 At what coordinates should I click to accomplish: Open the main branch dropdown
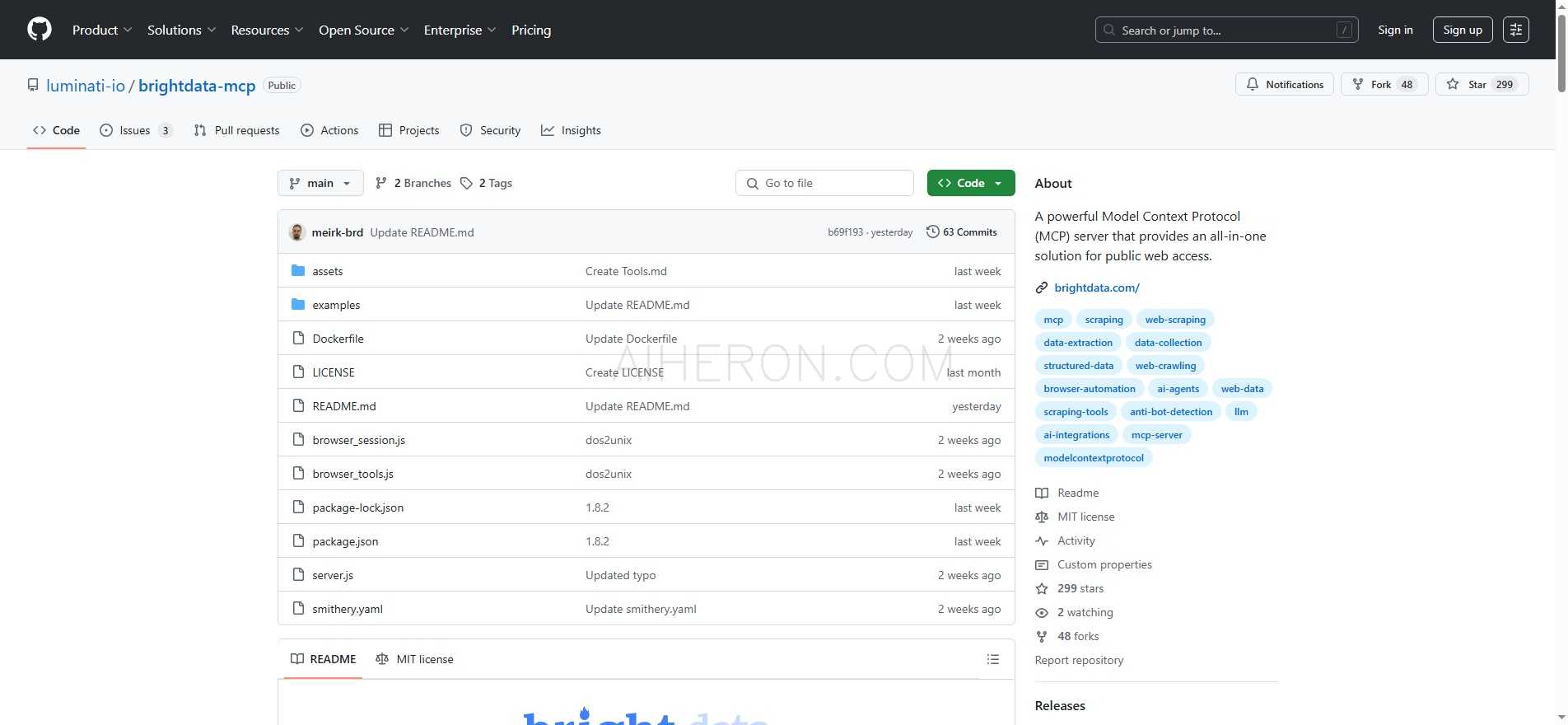[320, 183]
